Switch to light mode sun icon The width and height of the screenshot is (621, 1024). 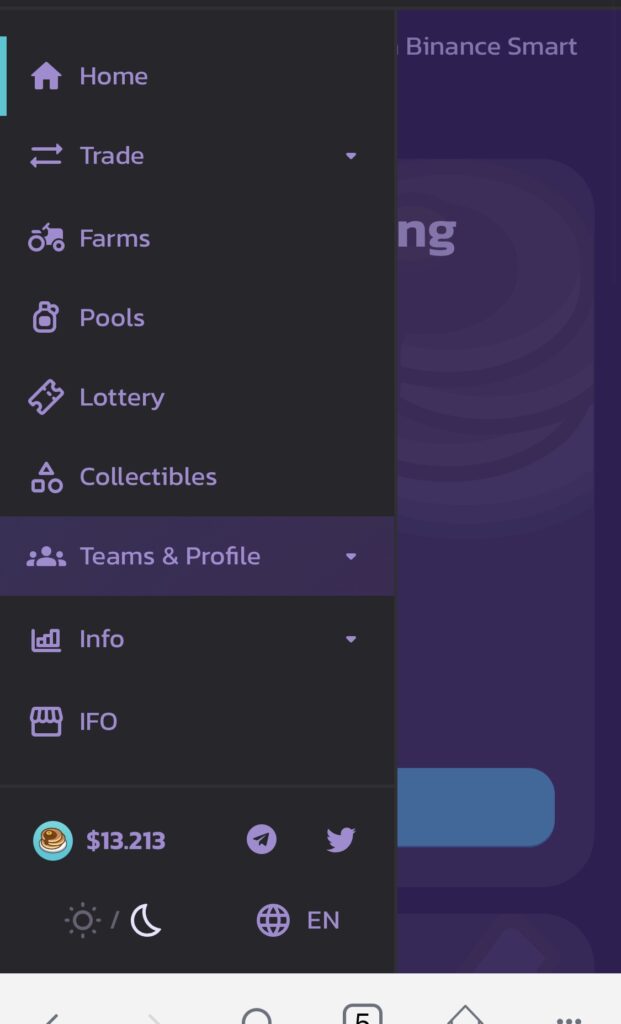83,920
